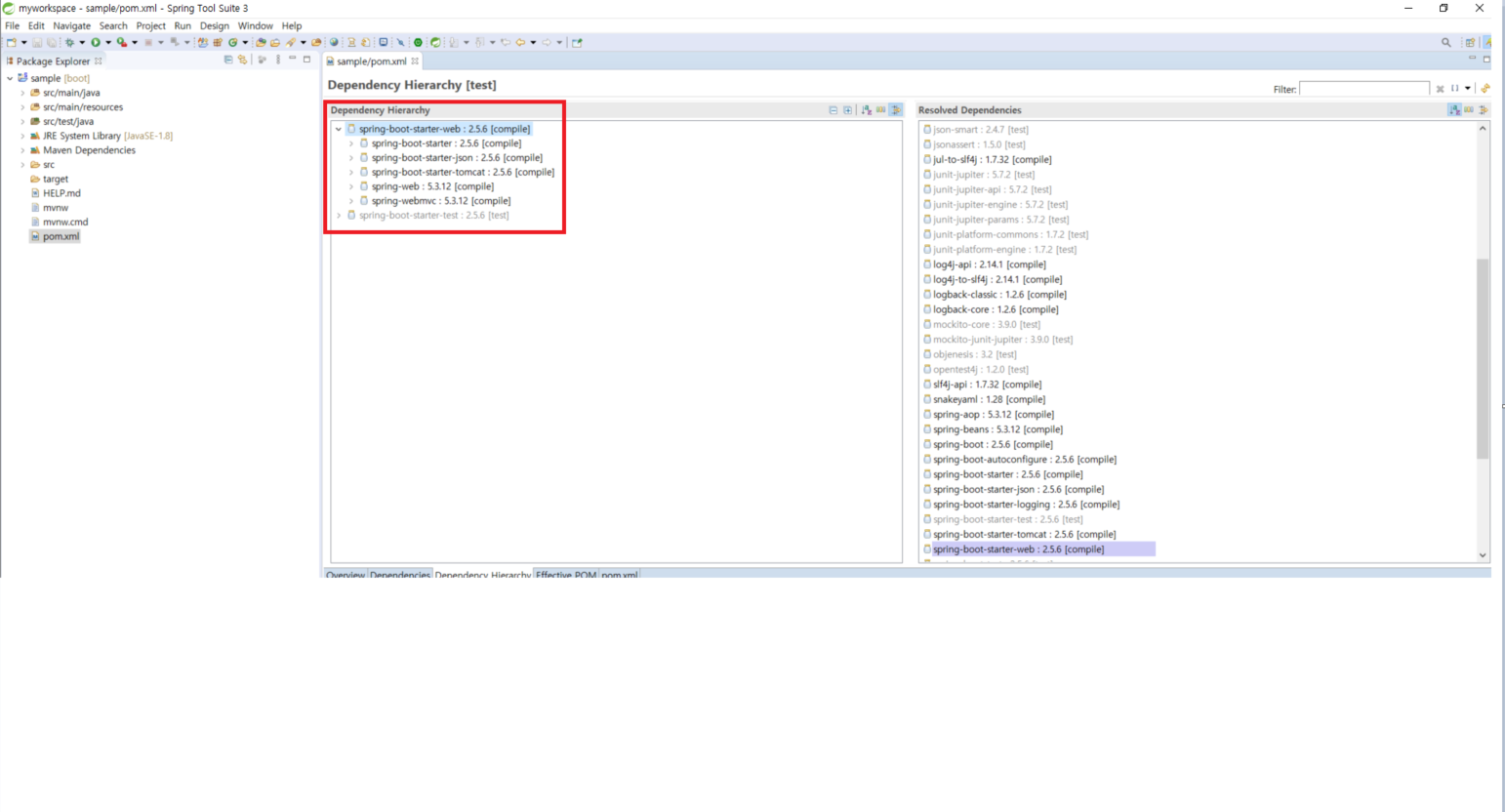Click the Search magnifier icon at top right
The width and height of the screenshot is (1505, 812).
[x=1446, y=42]
